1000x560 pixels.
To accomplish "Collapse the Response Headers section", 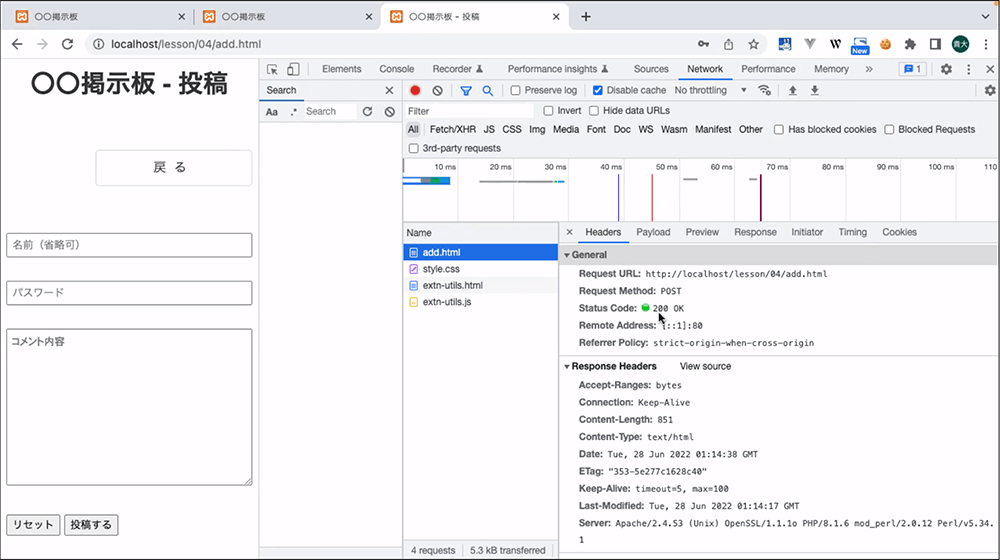I will [x=566, y=367].
